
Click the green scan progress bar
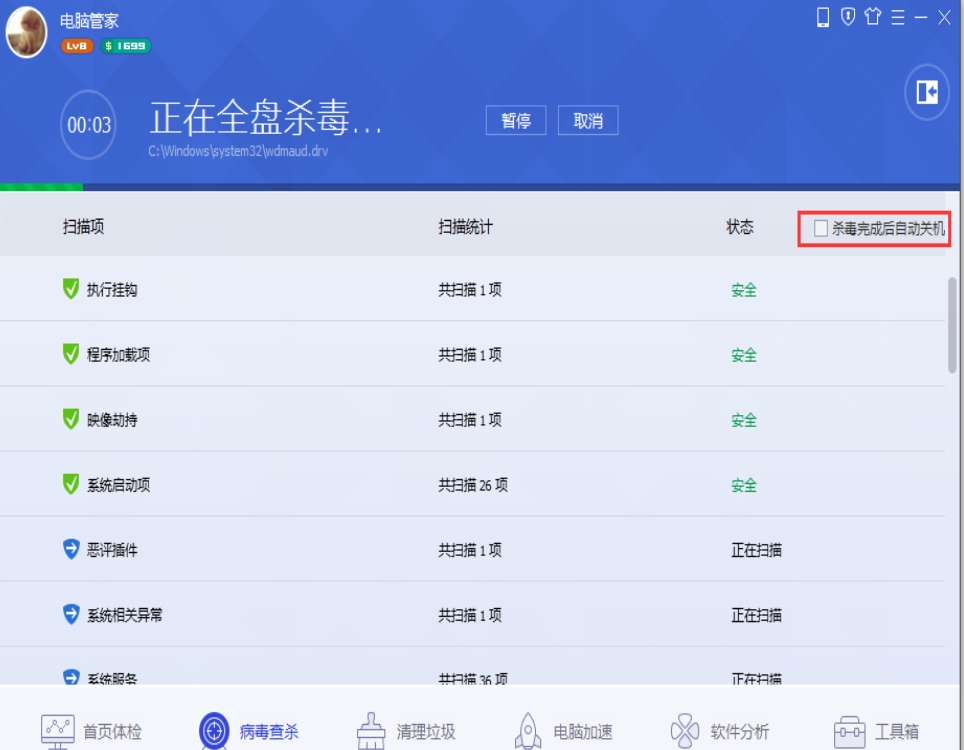click(x=40, y=186)
